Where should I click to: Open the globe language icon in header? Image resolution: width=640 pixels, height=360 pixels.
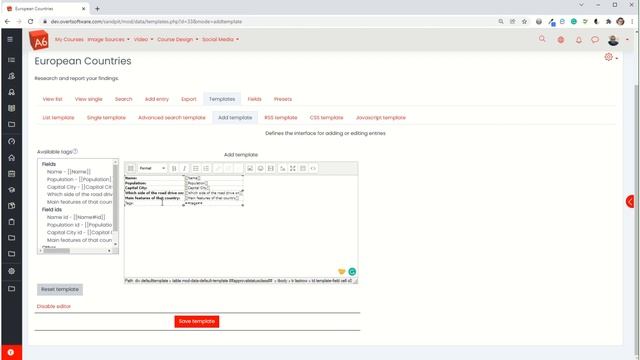(x=561, y=40)
